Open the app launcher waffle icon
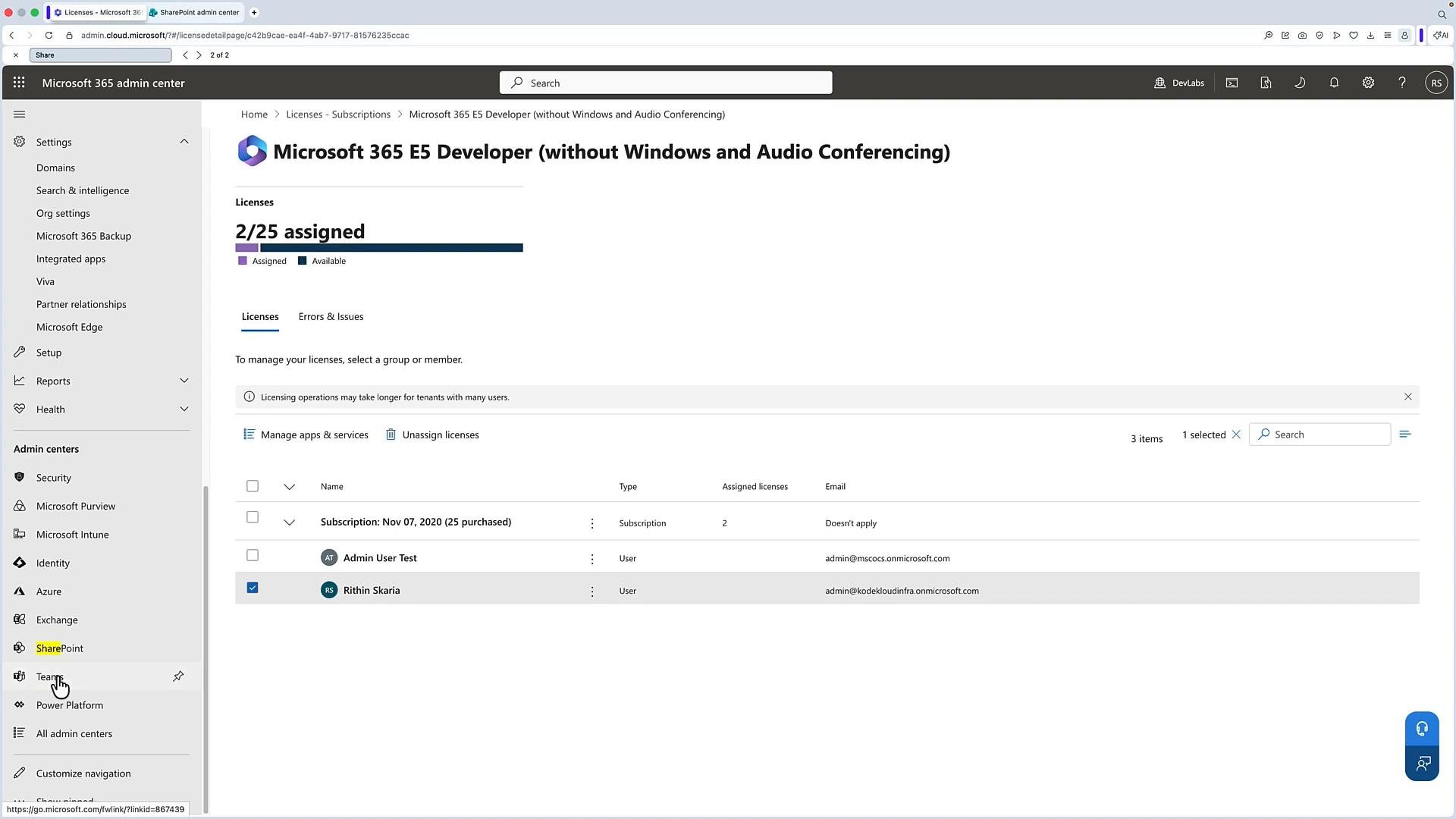The image size is (1456, 819). click(19, 83)
